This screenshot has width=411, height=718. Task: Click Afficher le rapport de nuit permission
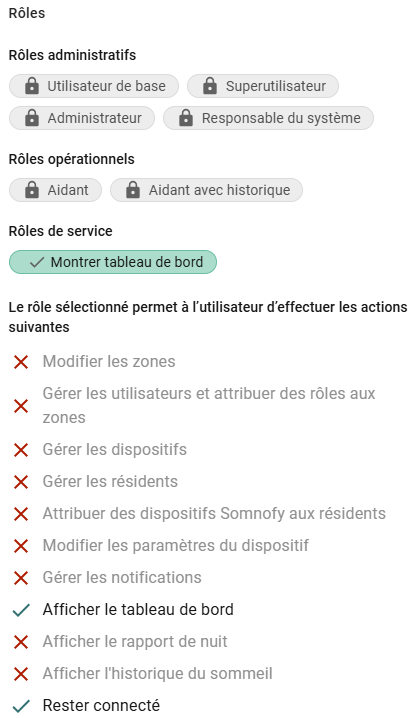click(135, 642)
